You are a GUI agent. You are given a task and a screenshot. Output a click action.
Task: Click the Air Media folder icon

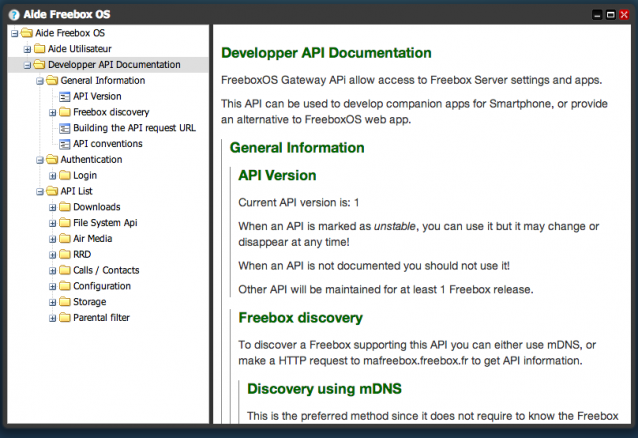point(65,238)
